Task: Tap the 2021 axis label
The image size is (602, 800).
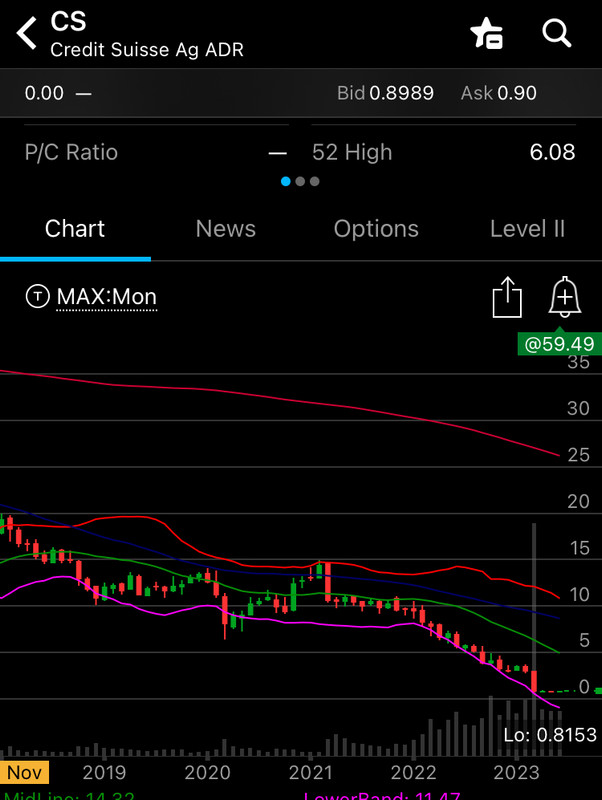Action: [x=310, y=772]
